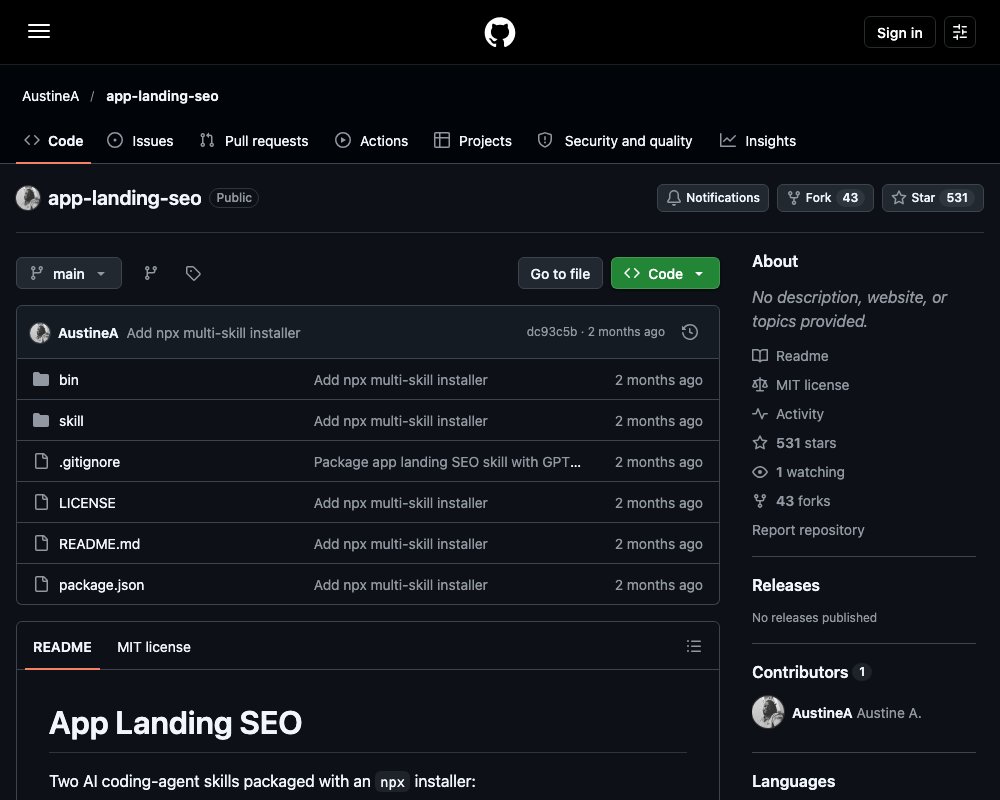The height and width of the screenshot is (800, 1000).
Task: Switch to the Issues tab
Action: (x=140, y=141)
